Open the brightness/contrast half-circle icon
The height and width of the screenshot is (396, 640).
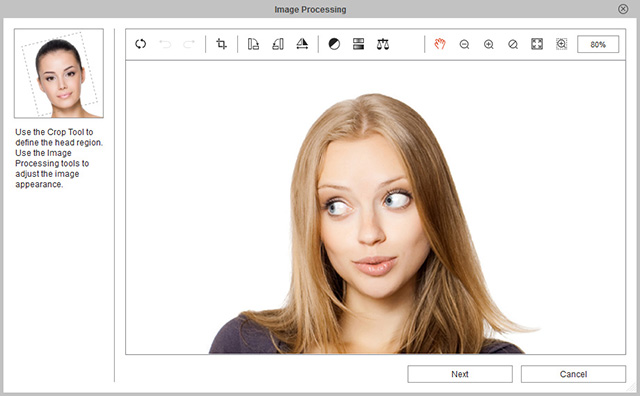coord(334,44)
